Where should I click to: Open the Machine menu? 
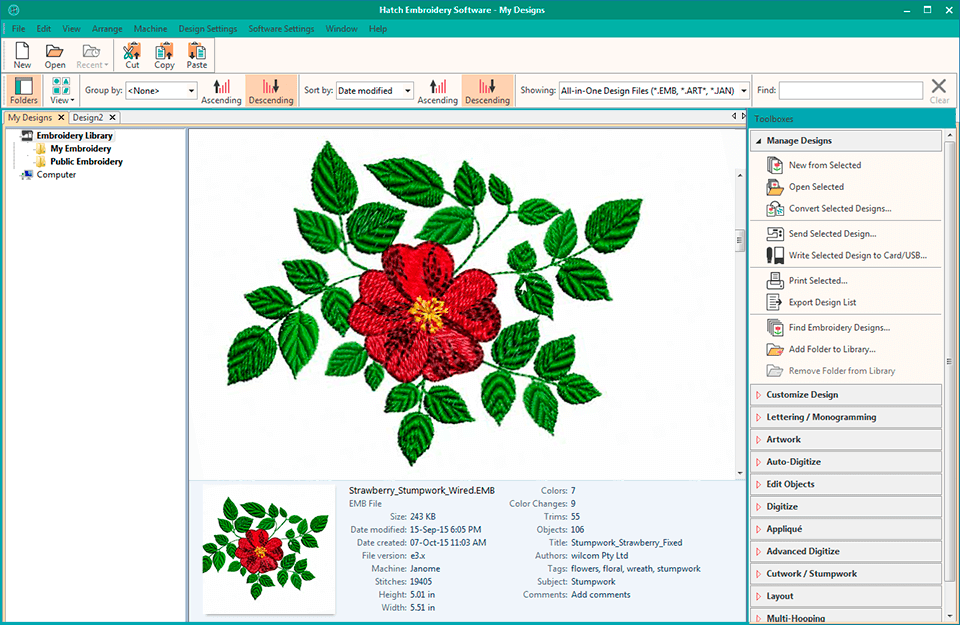150,28
